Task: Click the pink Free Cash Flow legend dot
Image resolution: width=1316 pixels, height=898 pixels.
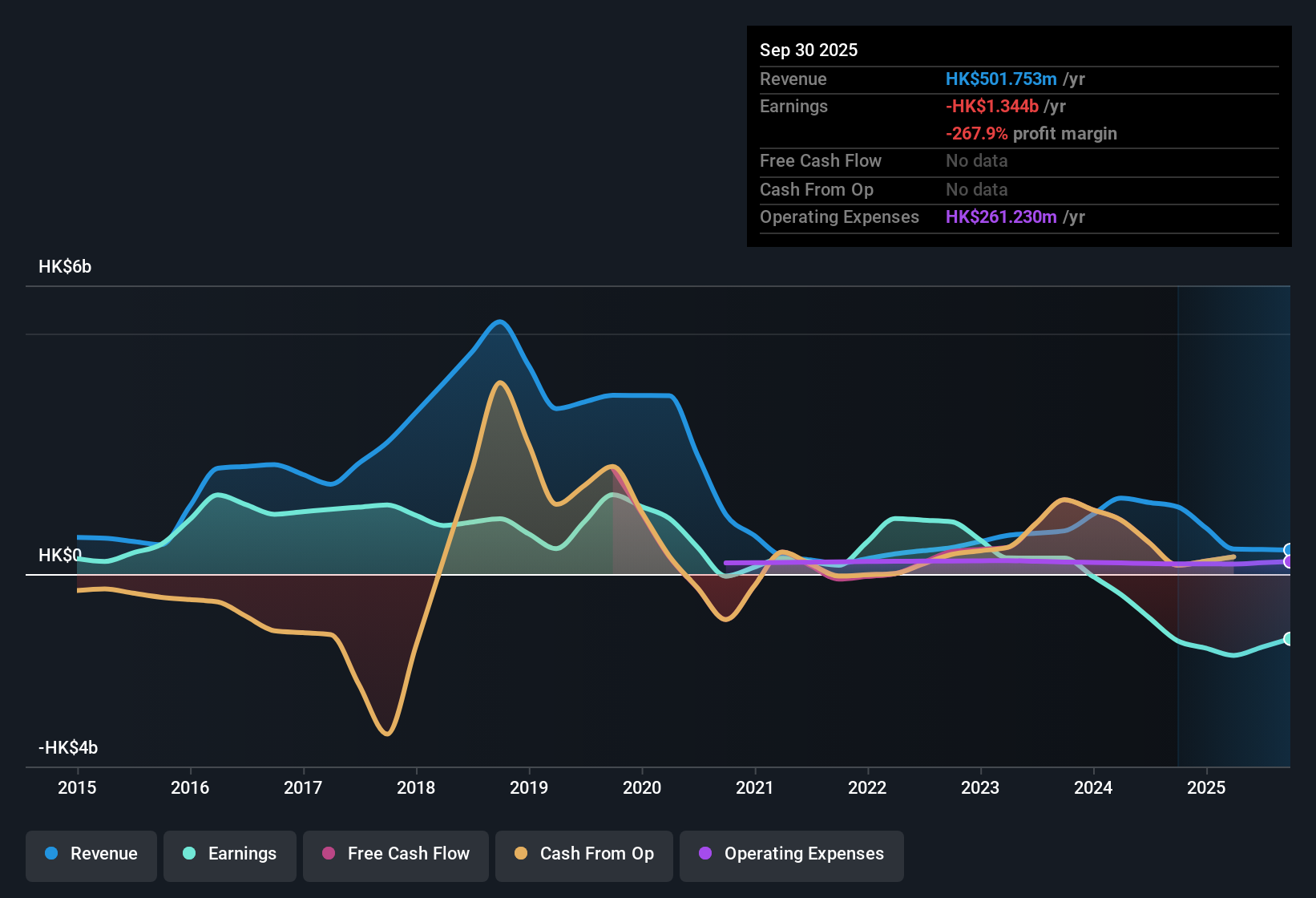Action: coord(329,854)
